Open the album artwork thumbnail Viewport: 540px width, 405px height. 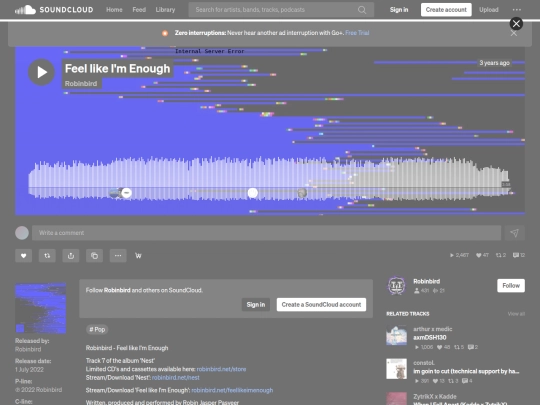click(41, 308)
